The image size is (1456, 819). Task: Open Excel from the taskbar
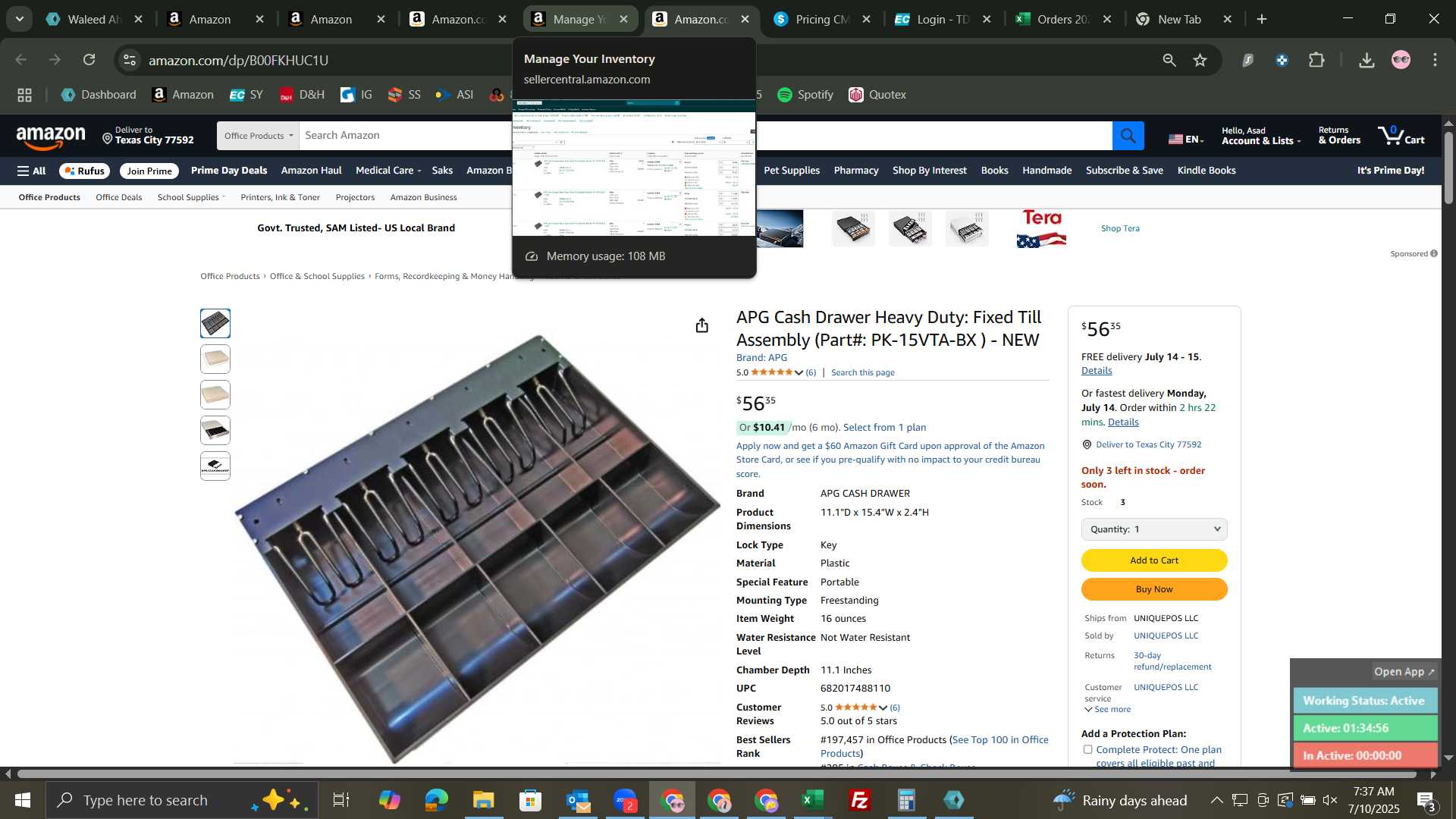point(813,800)
